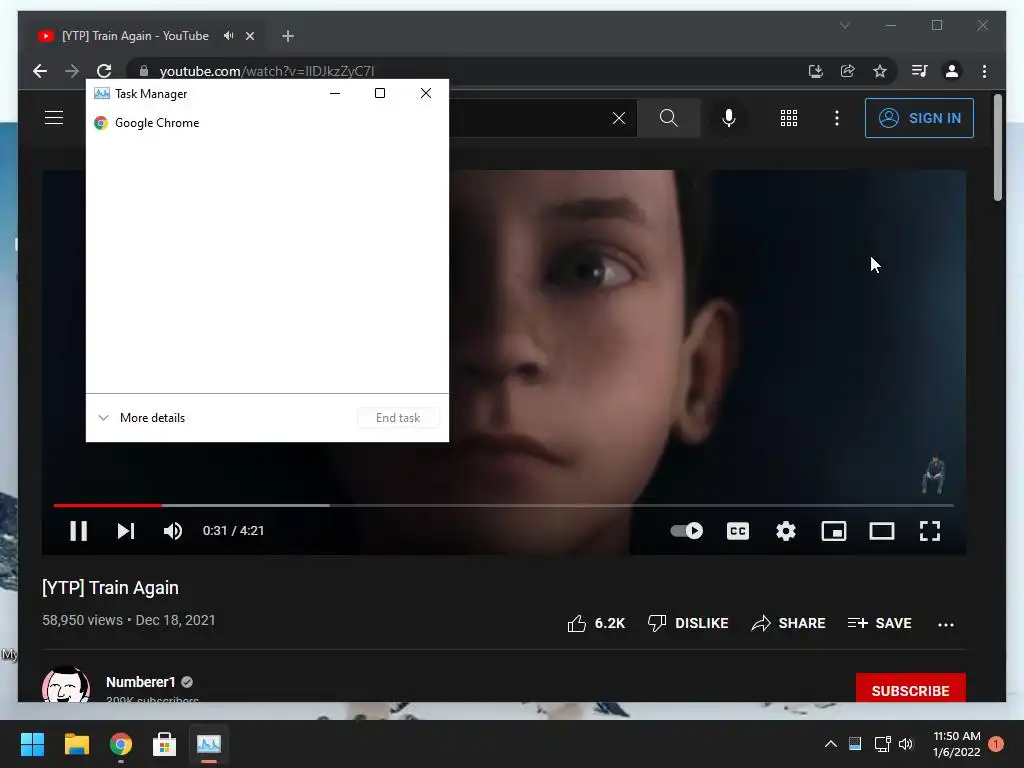This screenshot has height=768, width=1024.
Task: Skip to the next video
Action: 125,531
